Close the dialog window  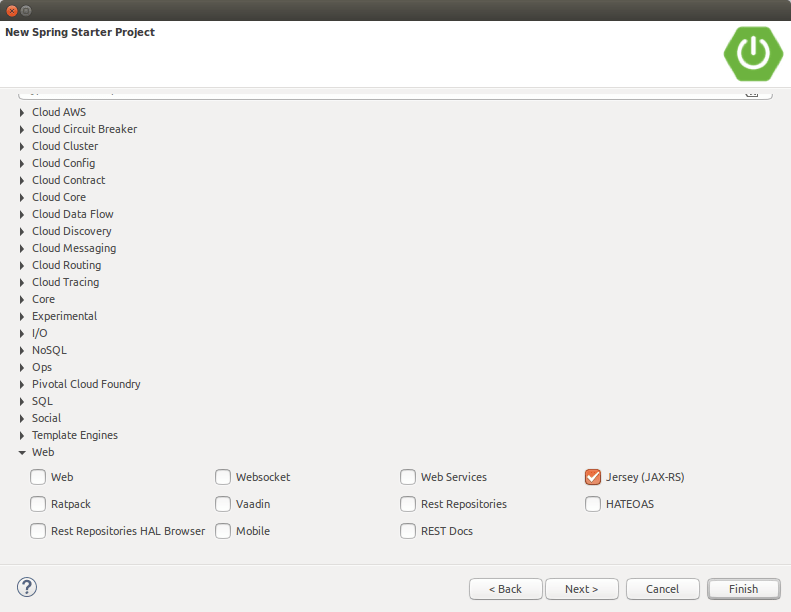point(12,11)
